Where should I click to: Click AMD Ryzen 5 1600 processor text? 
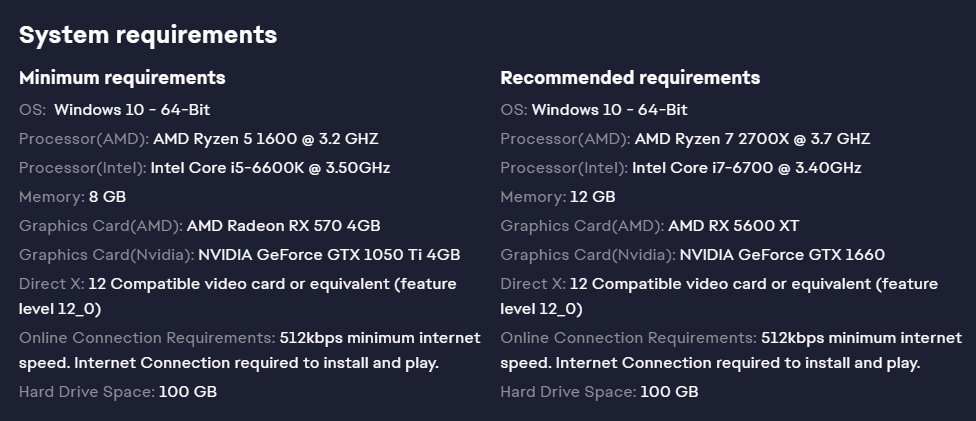[x=266, y=138]
